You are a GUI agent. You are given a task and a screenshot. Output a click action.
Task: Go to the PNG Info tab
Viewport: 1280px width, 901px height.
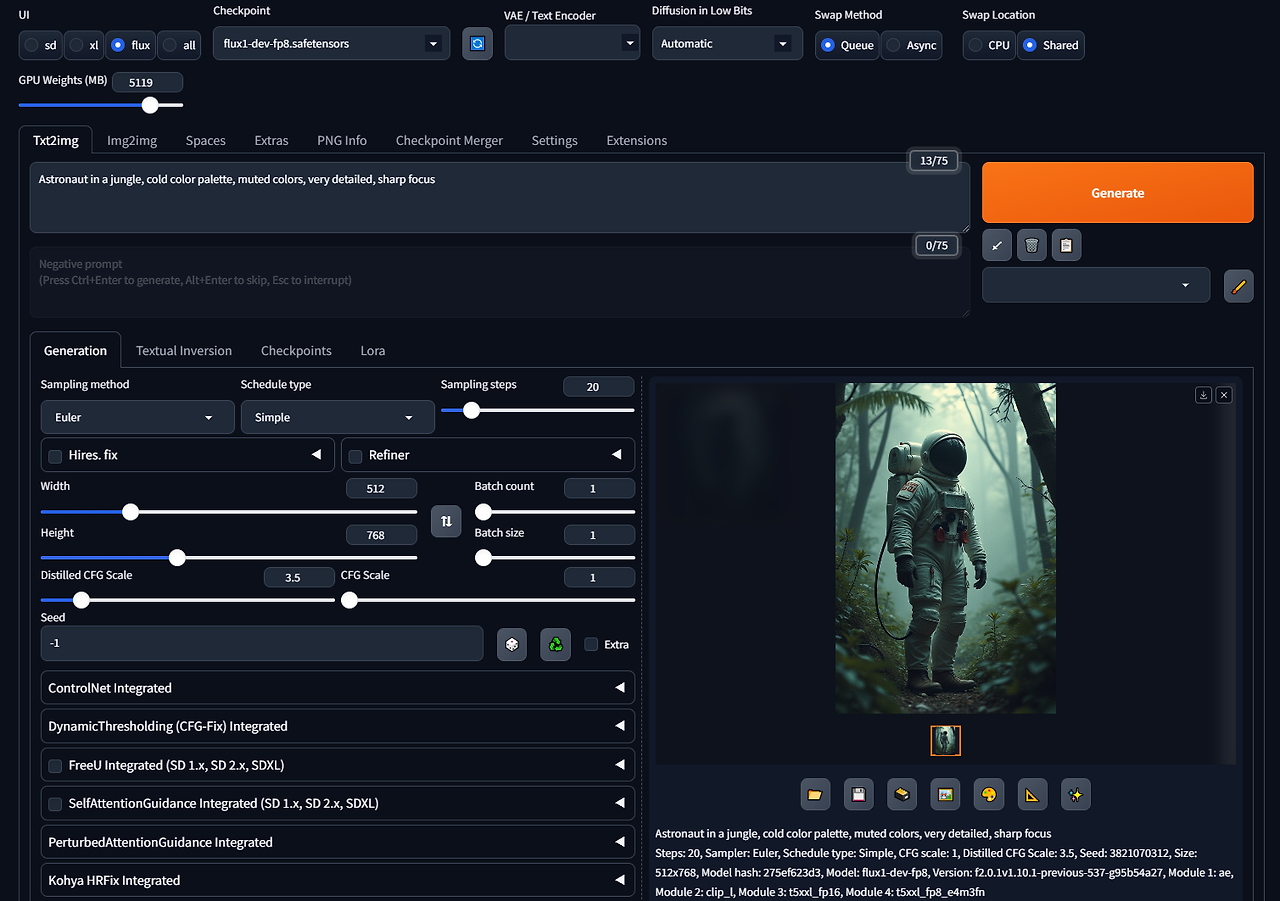[x=342, y=140]
